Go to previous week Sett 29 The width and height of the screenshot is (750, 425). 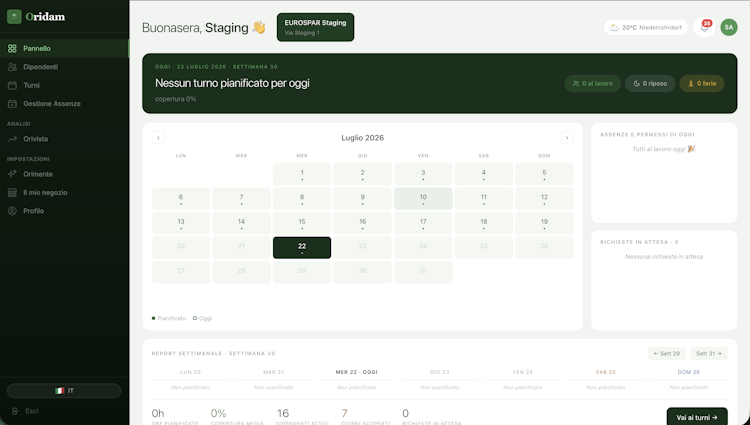coord(667,354)
